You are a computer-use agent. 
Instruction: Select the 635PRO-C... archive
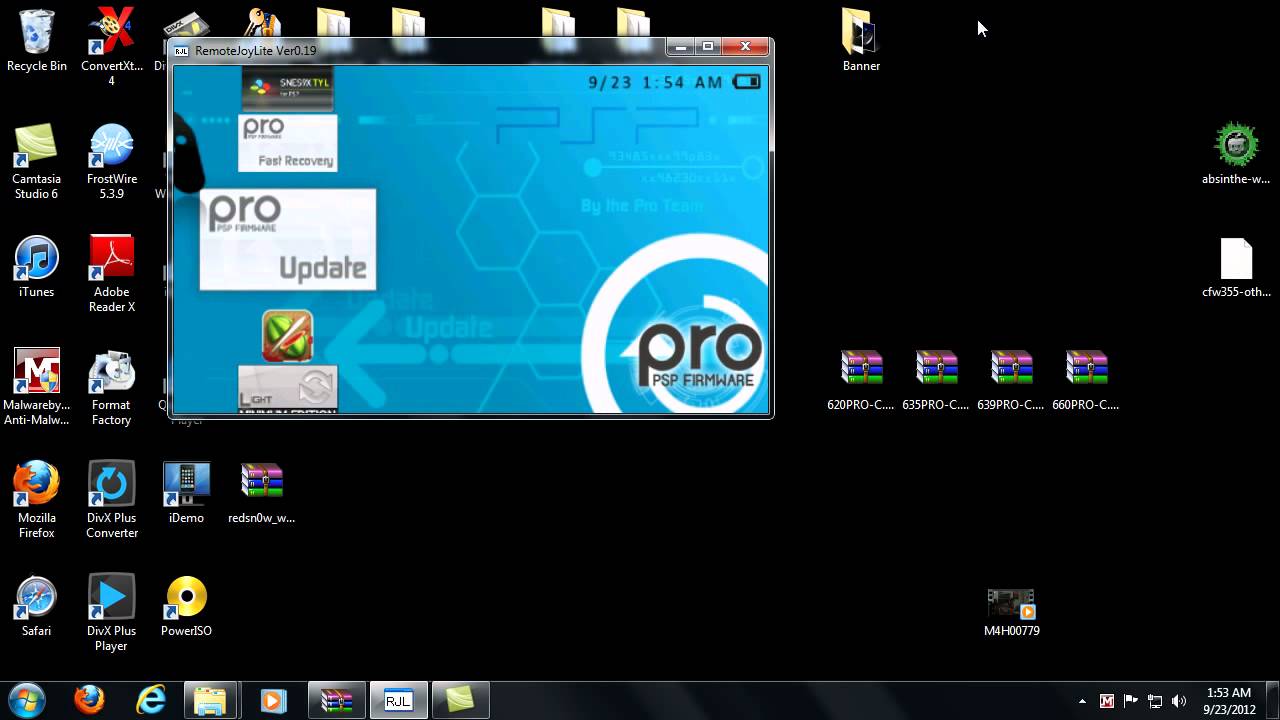[936, 380]
